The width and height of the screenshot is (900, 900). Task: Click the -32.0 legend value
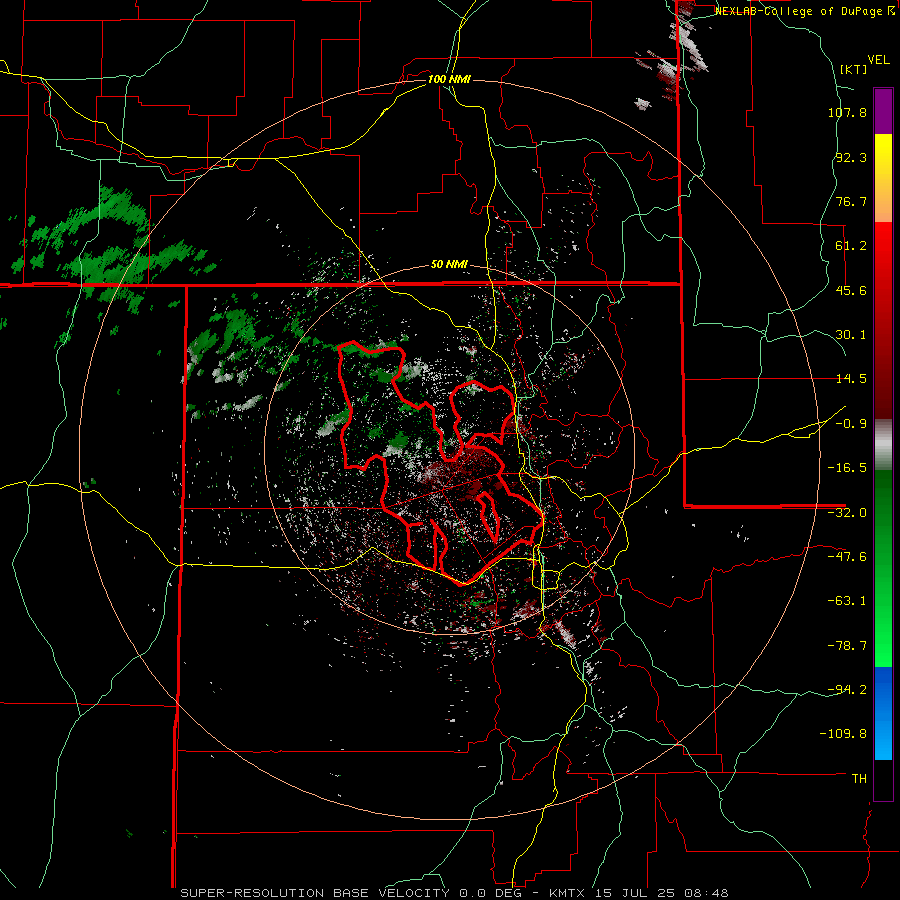pos(847,513)
